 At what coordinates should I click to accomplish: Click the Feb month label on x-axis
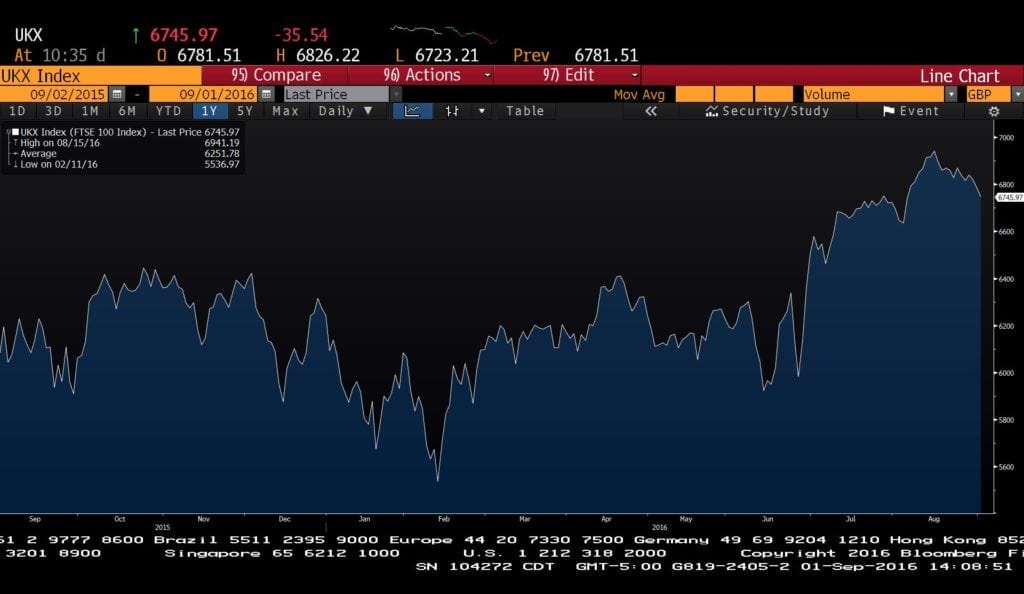coord(444,519)
